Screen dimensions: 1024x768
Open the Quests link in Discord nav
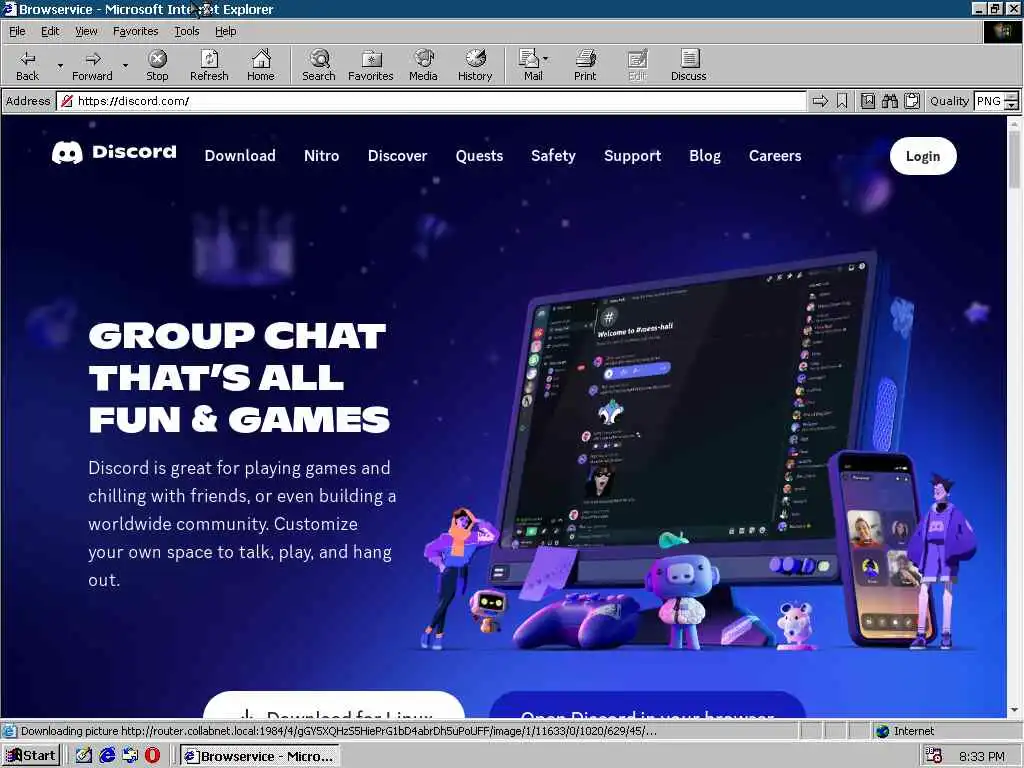click(479, 155)
